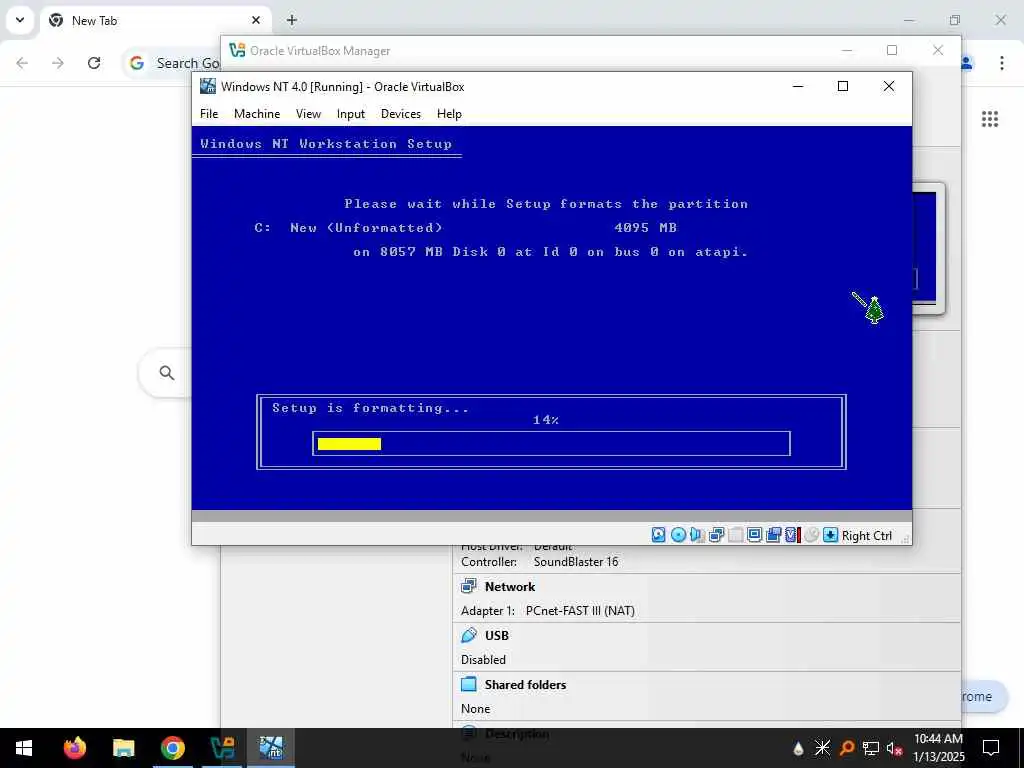
Task: Open File Explorer from the taskbar
Action: pyautogui.click(x=123, y=748)
